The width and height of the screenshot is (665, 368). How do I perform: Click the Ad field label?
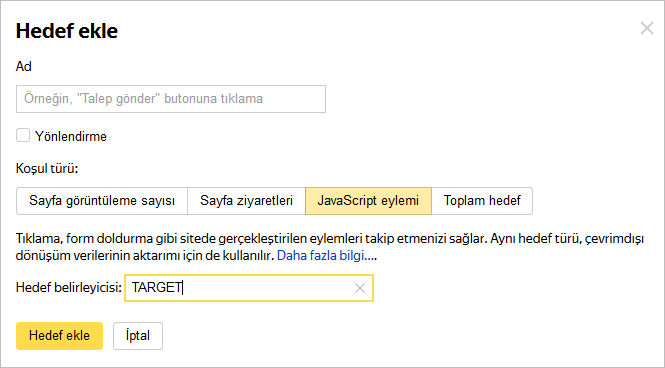click(x=24, y=67)
